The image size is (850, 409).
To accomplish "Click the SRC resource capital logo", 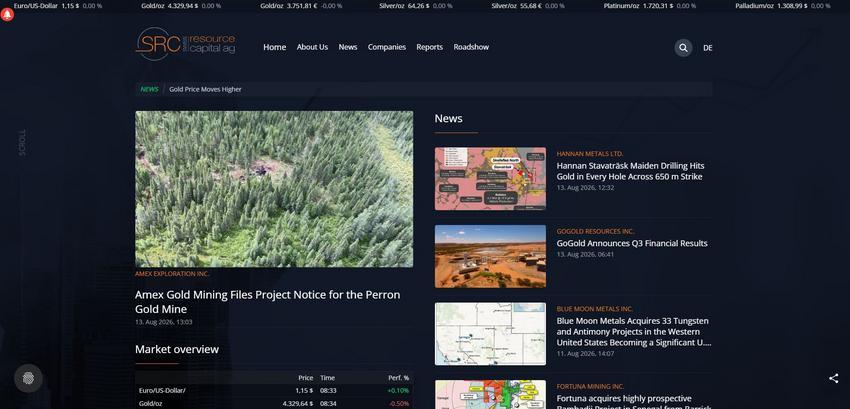I will pyautogui.click(x=185, y=44).
